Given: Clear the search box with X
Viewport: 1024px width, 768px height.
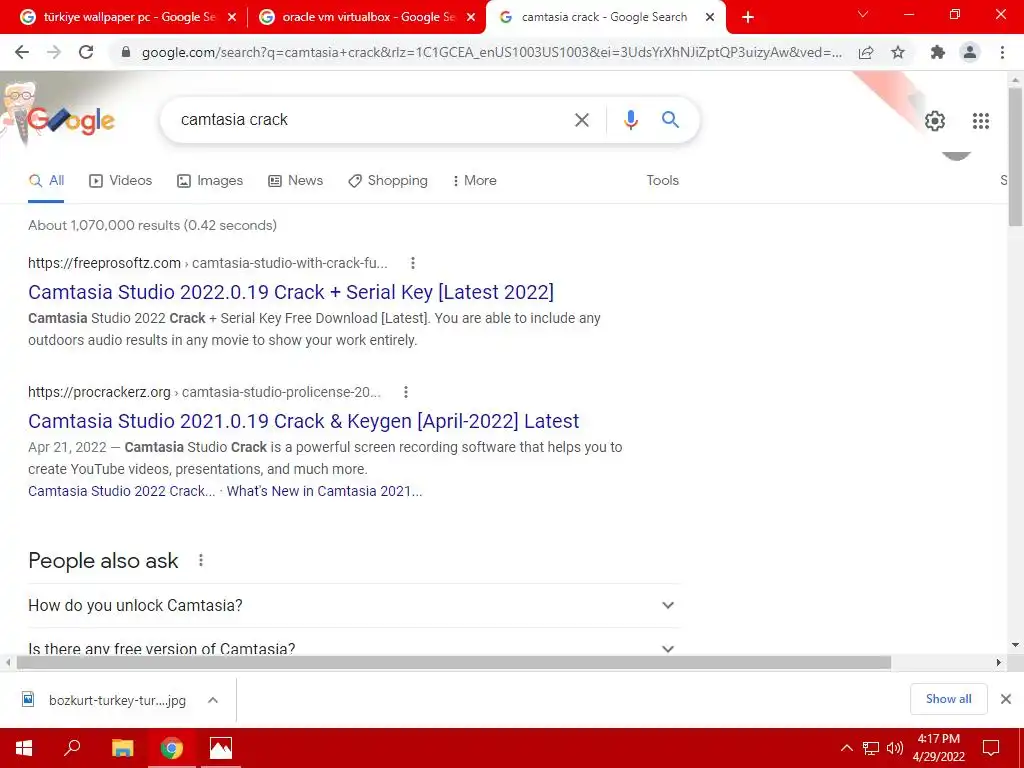Looking at the screenshot, I should (582, 120).
